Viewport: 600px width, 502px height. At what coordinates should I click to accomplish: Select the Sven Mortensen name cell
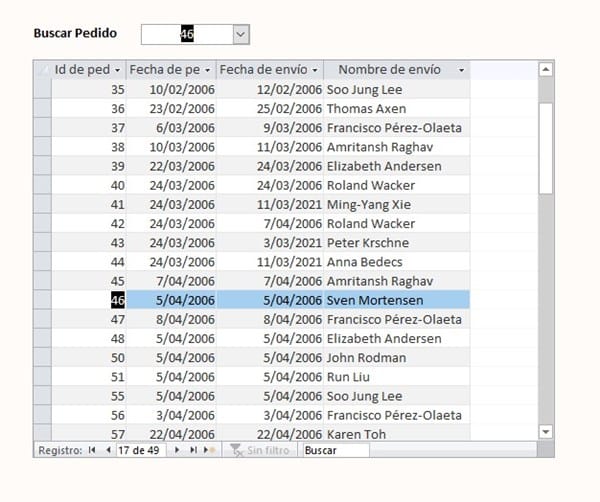pos(396,300)
